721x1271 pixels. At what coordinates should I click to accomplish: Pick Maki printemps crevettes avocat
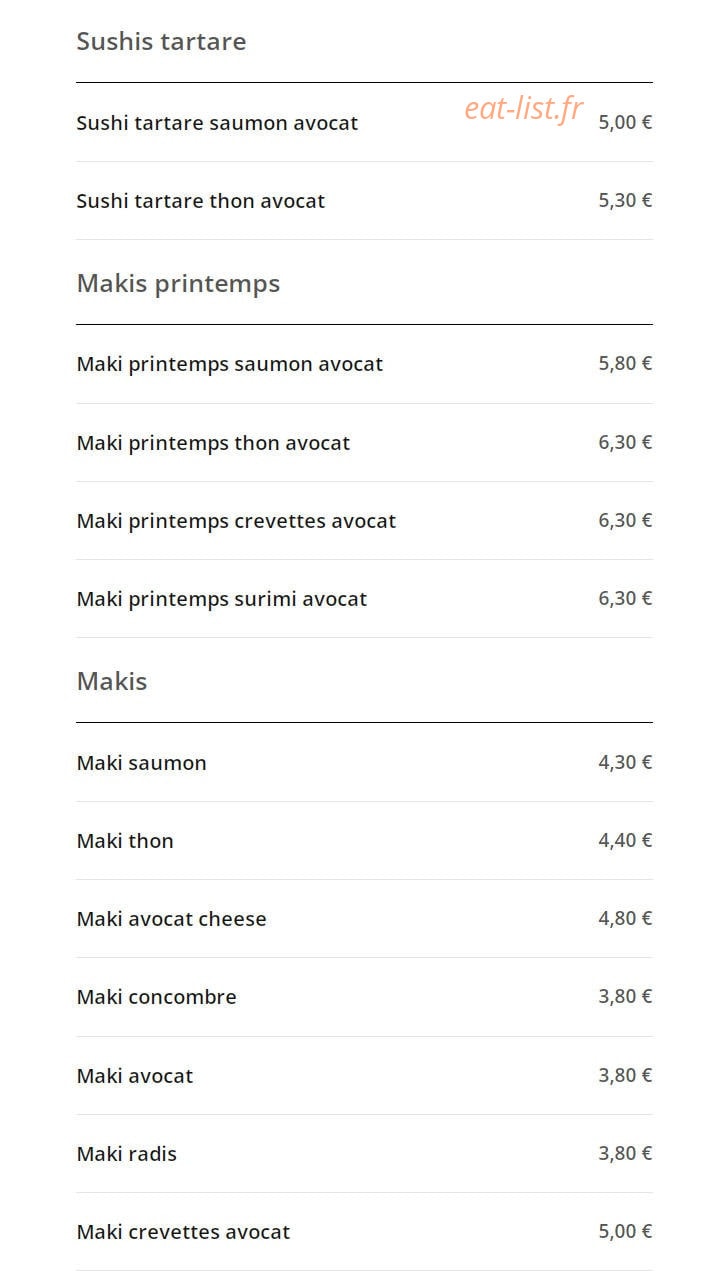click(364, 521)
